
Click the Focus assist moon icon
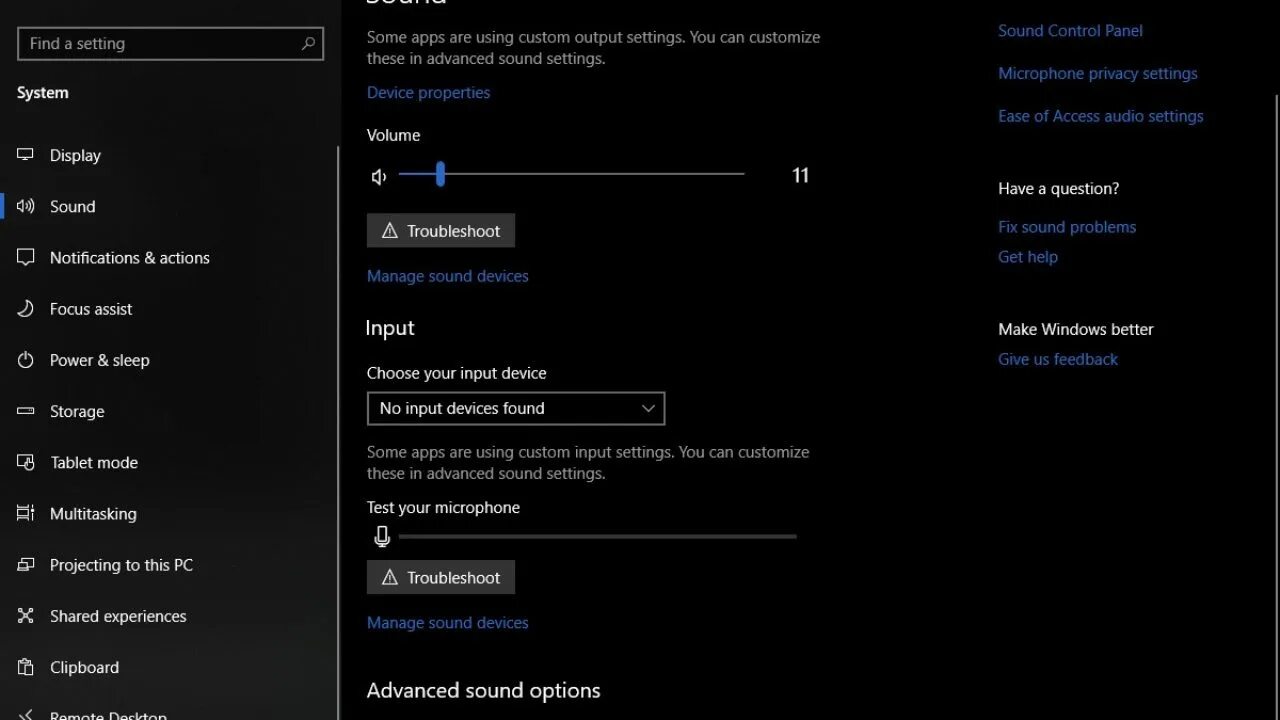click(x=26, y=309)
